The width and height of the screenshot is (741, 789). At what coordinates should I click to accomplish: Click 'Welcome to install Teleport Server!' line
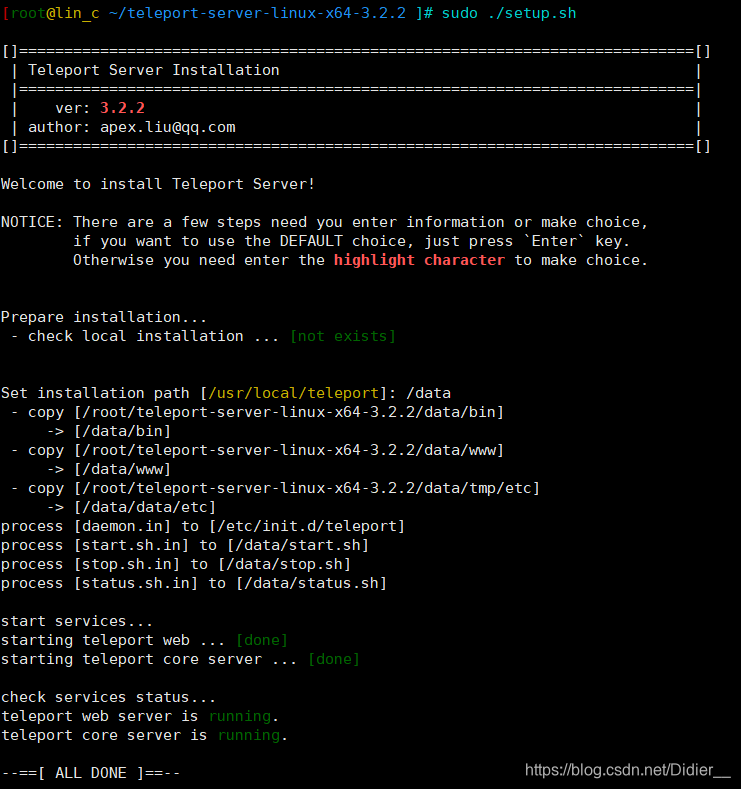click(x=158, y=184)
